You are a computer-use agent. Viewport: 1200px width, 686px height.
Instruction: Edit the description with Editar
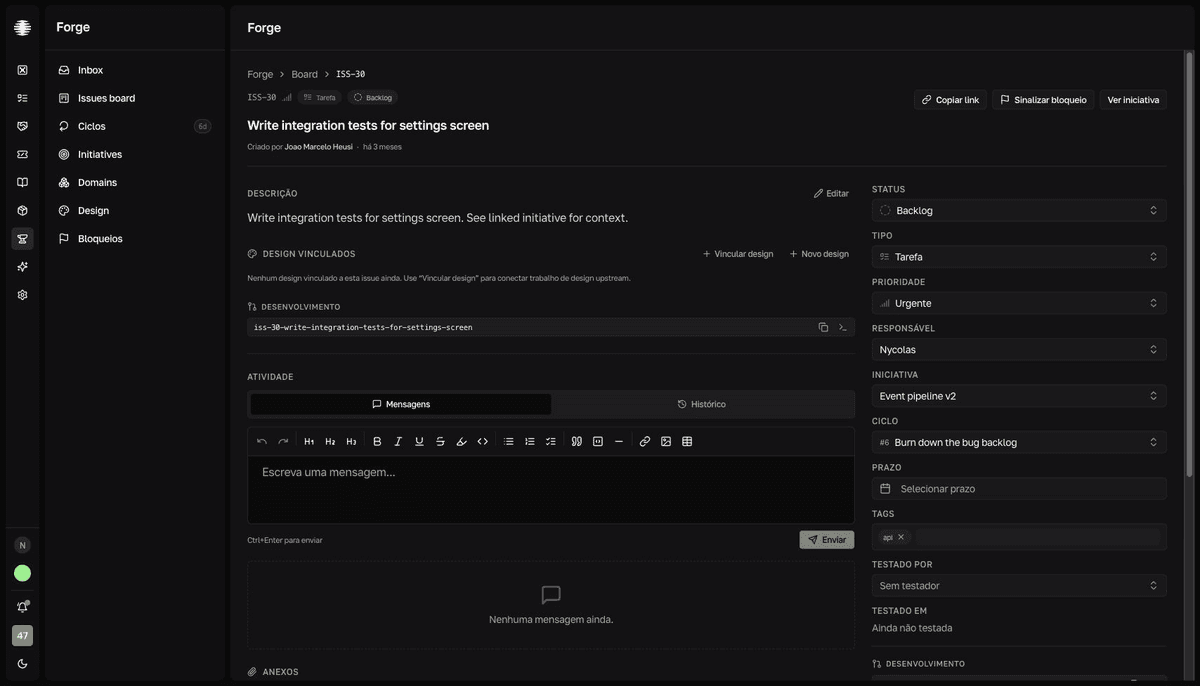click(831, 194)
